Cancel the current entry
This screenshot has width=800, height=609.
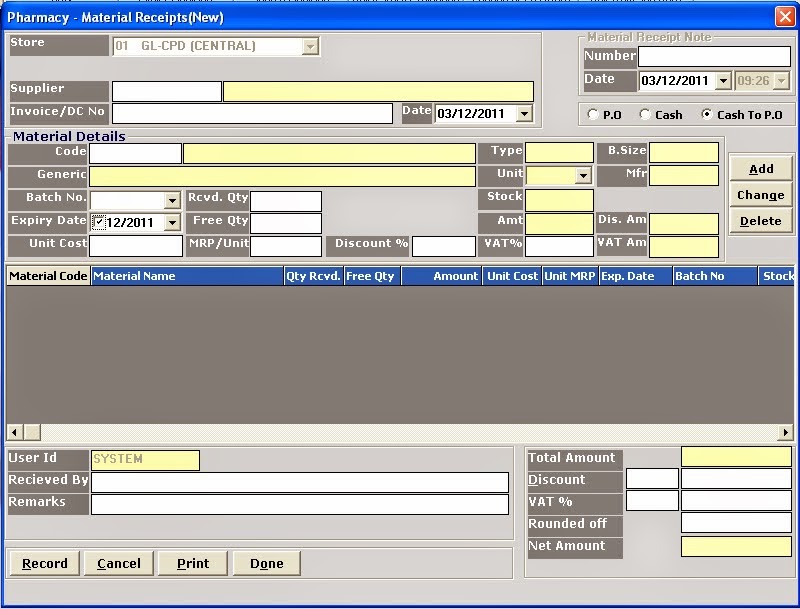point(118,563)
